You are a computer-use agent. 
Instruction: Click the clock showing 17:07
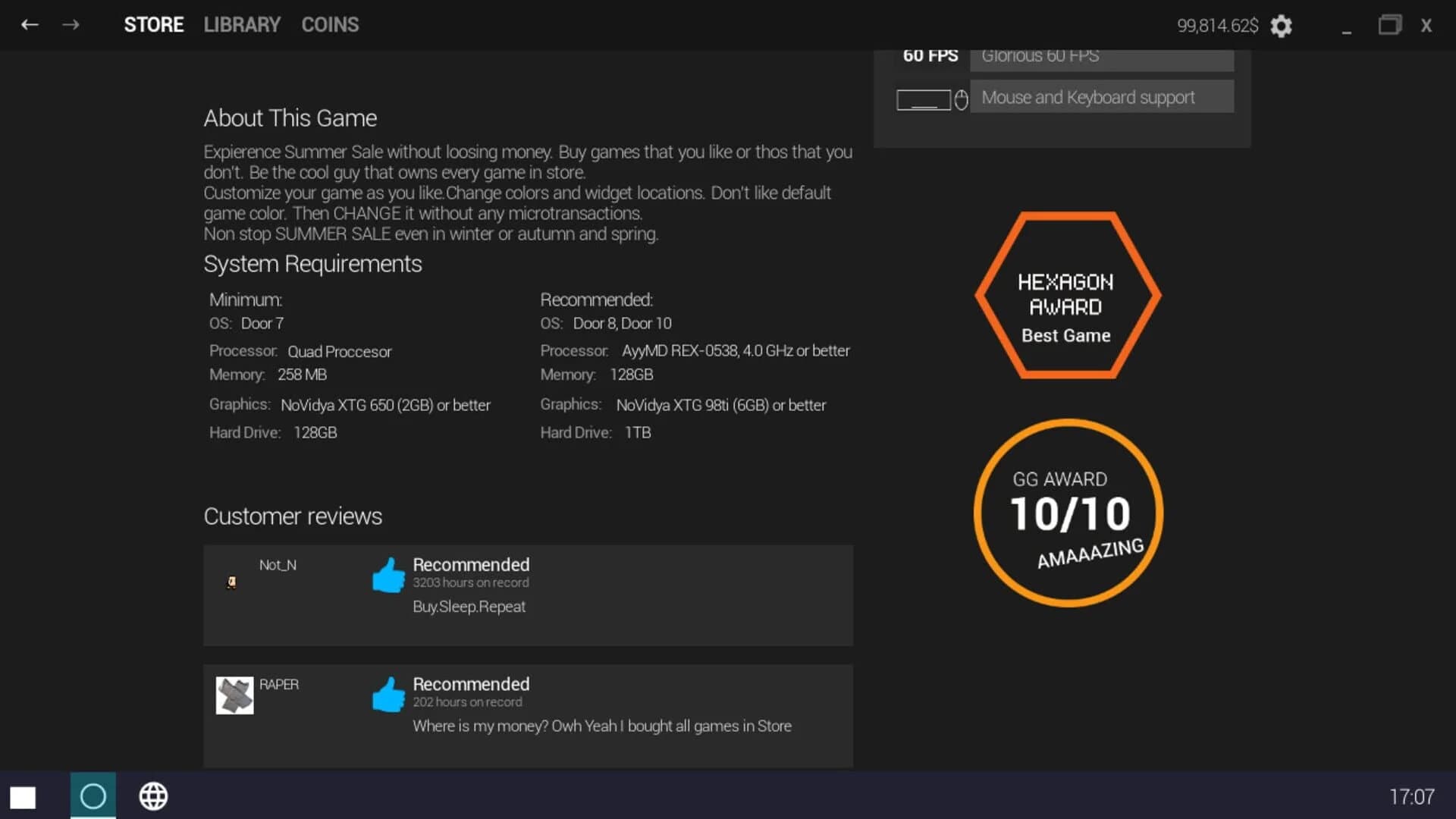click(1412, 796)
